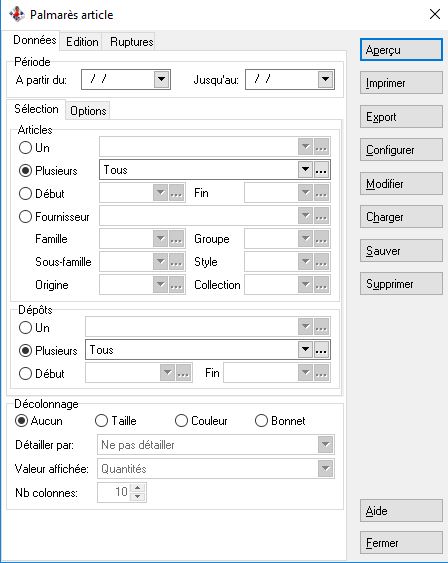Select the Couleur décolonnage radio button

[x=181, y=420]
